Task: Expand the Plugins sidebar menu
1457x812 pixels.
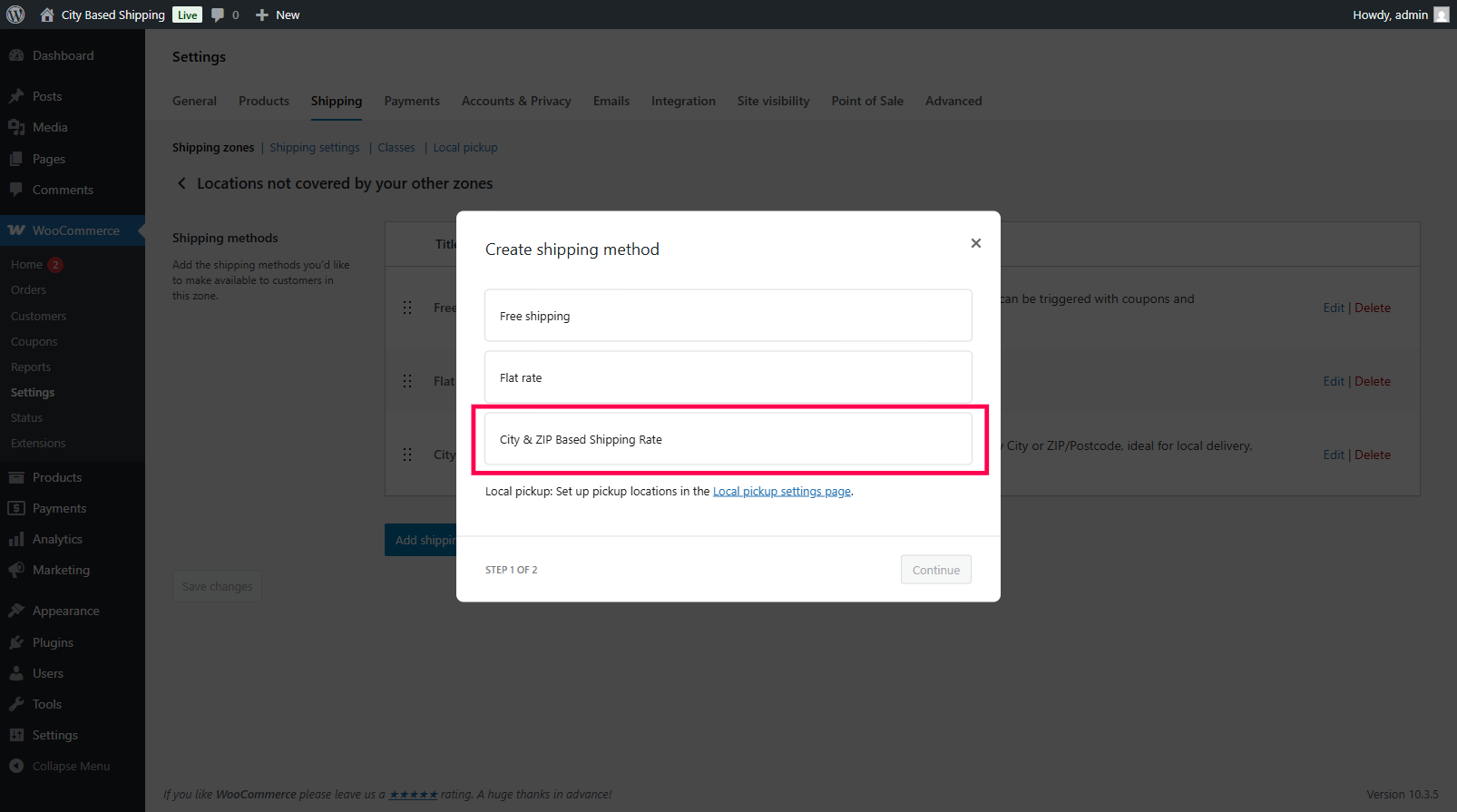Action: (x=53, y=642)
